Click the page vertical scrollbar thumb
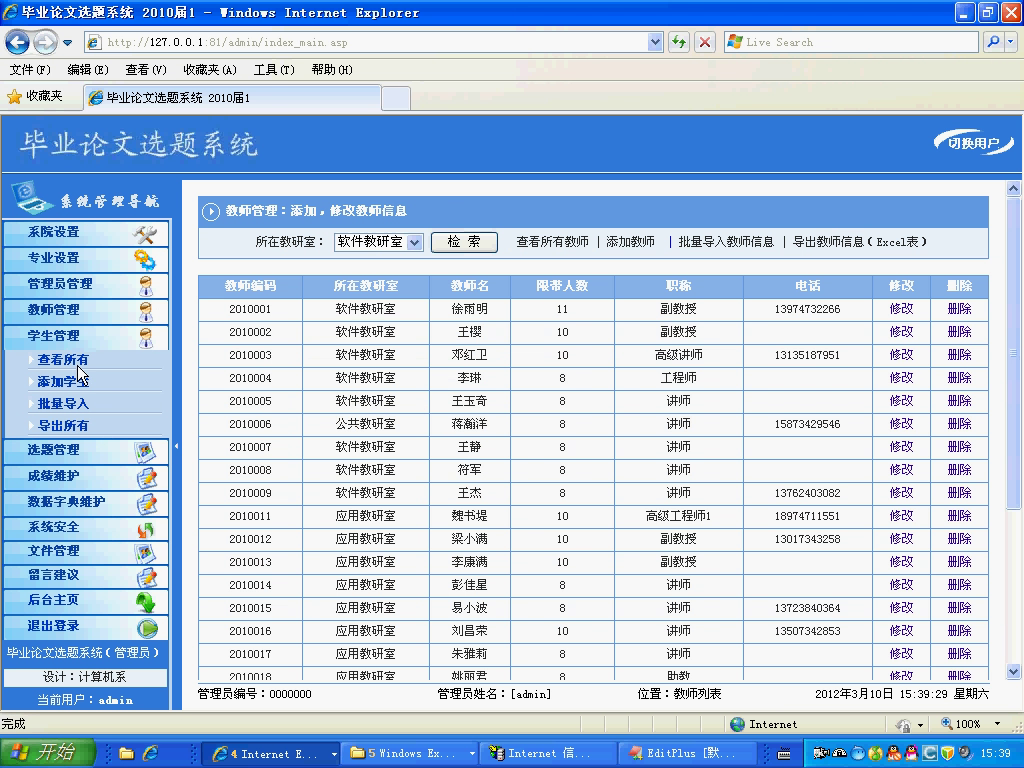1024x768 pixels. [x=1013, y=353]
